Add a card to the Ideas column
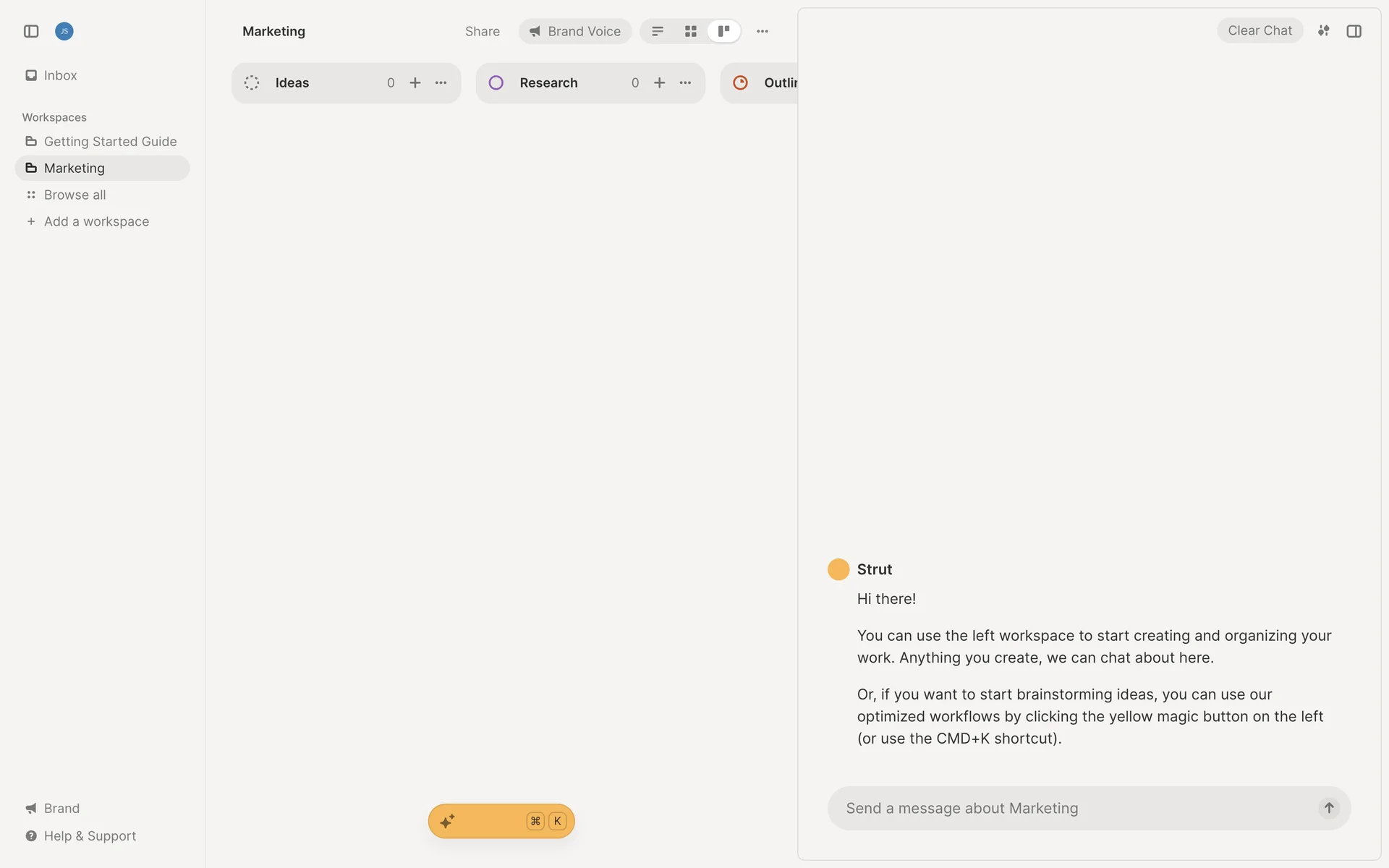The width and height of the screenshot is (1389, 868). pyautogui.click(x=415, y=82)
